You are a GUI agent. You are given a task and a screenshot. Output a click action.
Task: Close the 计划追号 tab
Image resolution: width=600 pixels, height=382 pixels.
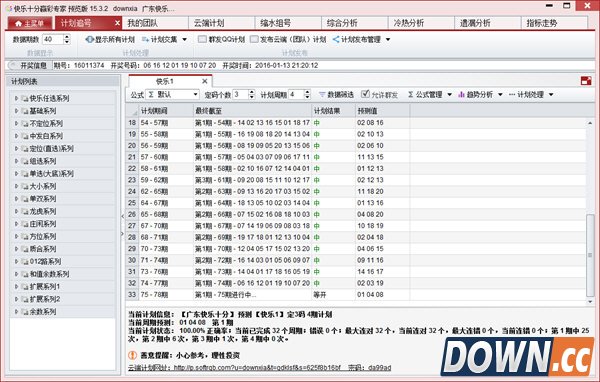pos(117,23)
